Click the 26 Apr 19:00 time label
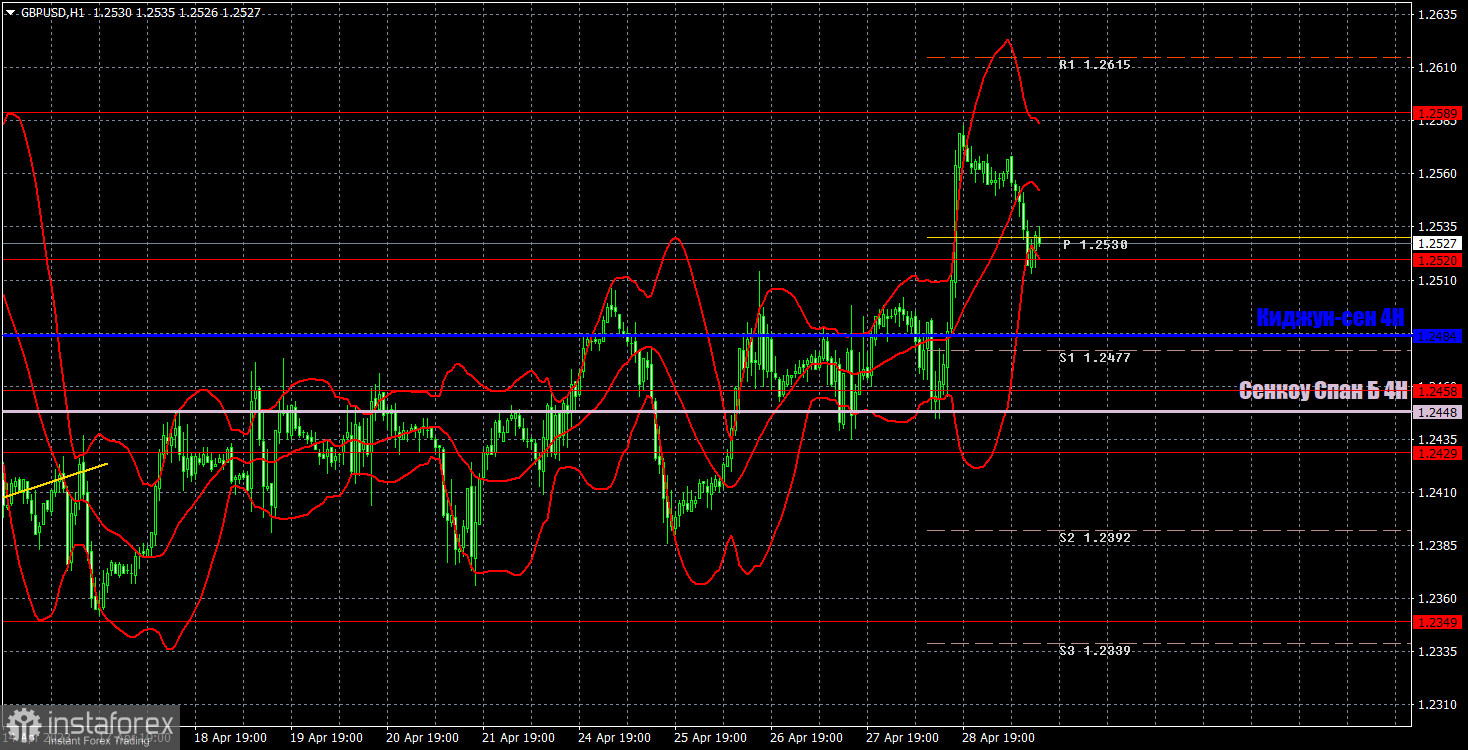The image size is (1468, 750). click(809, 738)
